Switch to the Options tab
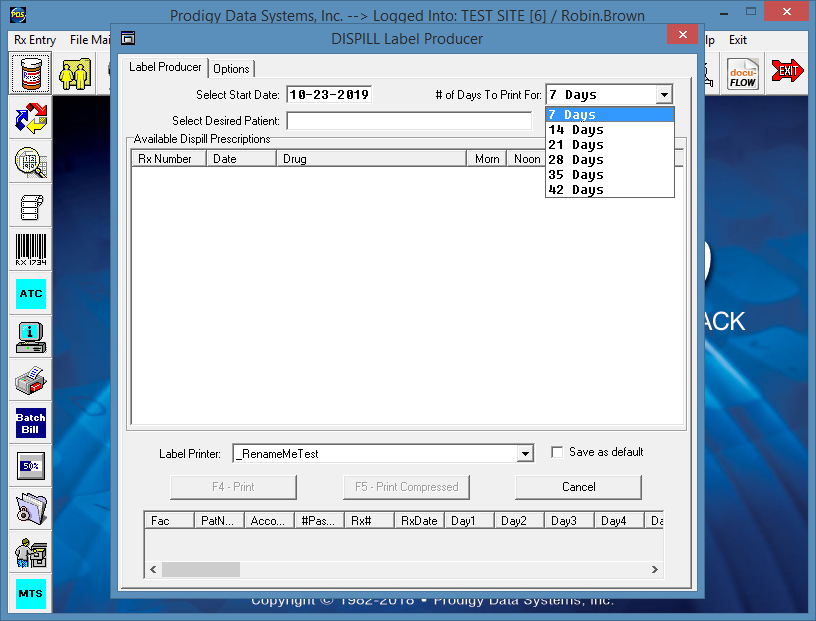 pos(231,69)
